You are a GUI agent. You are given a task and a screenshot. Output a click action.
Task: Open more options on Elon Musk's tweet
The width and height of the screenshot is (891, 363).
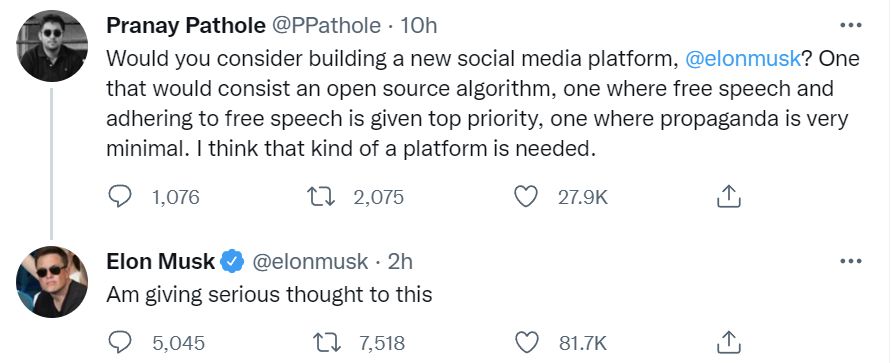tap(851, 261)
